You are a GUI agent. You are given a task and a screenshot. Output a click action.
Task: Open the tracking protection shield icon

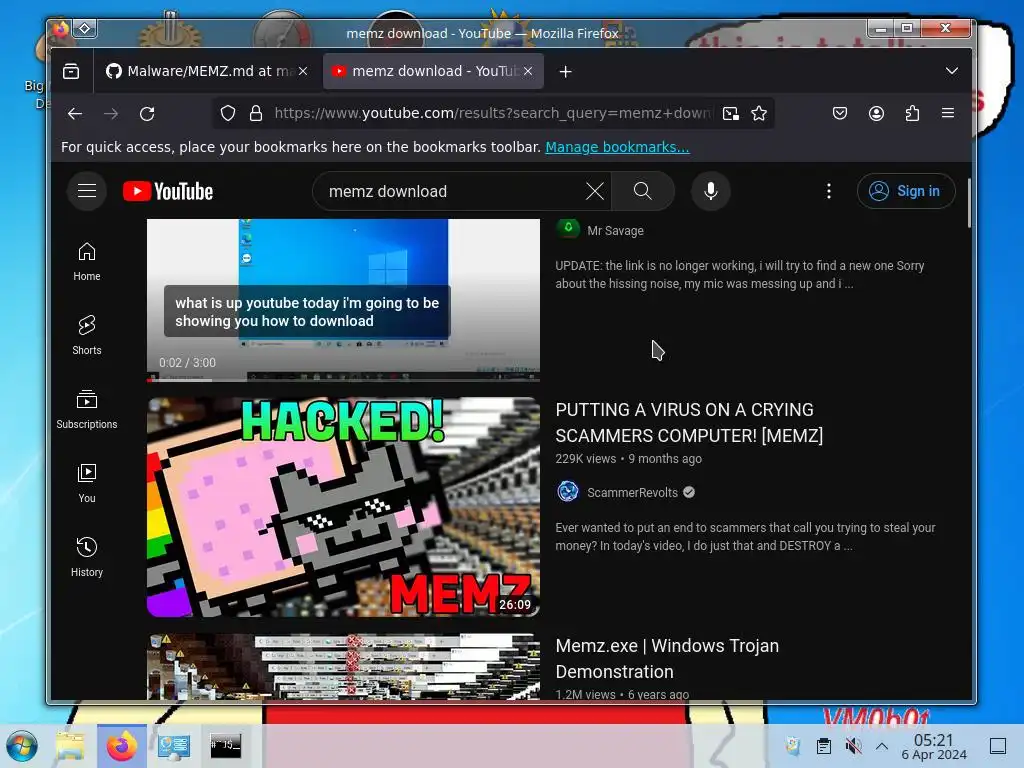pyautogui.click(x=227, y=114)
